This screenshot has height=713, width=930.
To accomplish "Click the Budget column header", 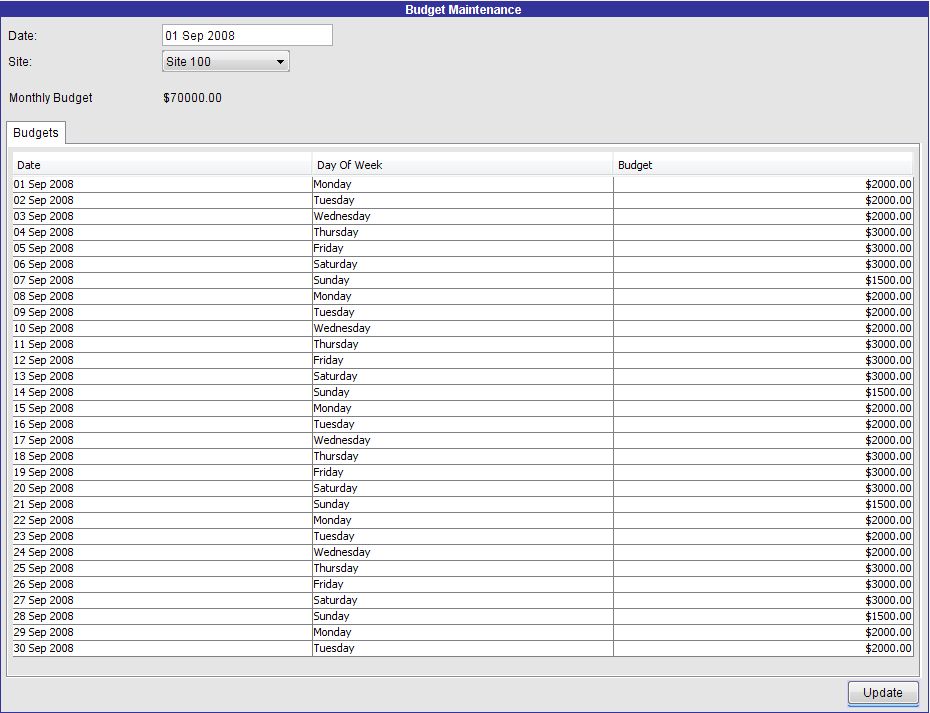I will 762,165.
